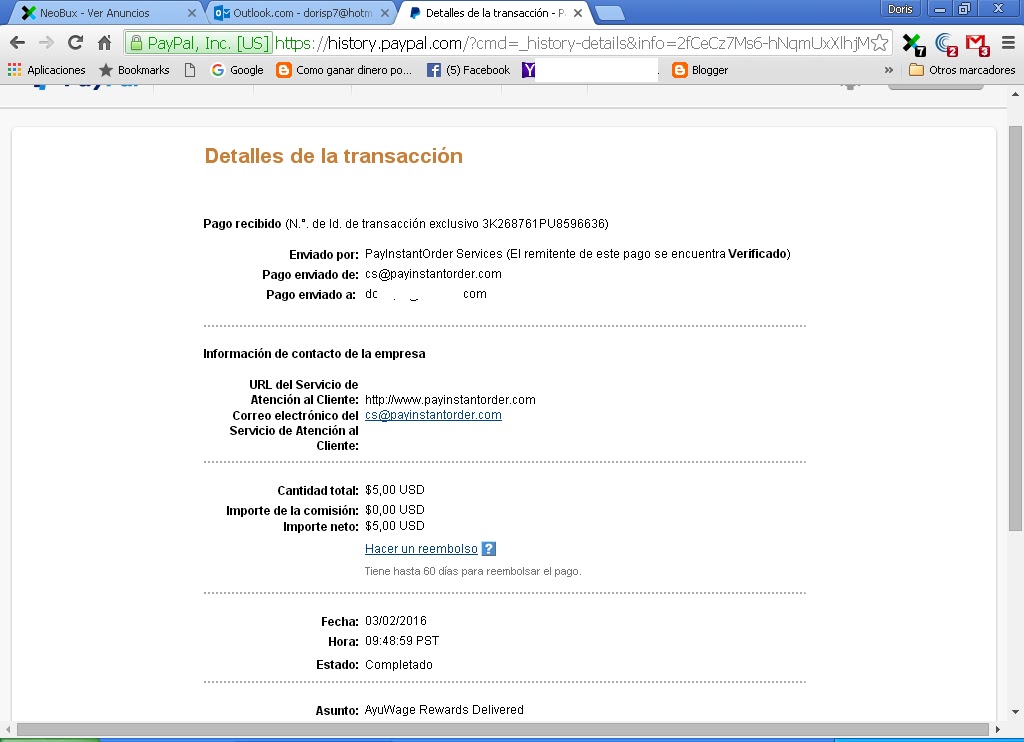This screenshot has height=742, width=1024.
Task: Click the horizontal scrollbar thumb
Action: tap(502, 729)
